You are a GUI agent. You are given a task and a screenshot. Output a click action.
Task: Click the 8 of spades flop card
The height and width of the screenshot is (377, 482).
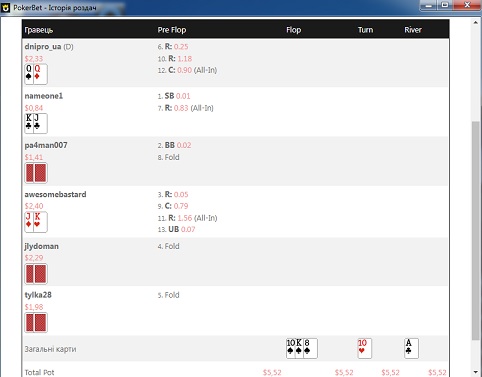click(310, 348)
